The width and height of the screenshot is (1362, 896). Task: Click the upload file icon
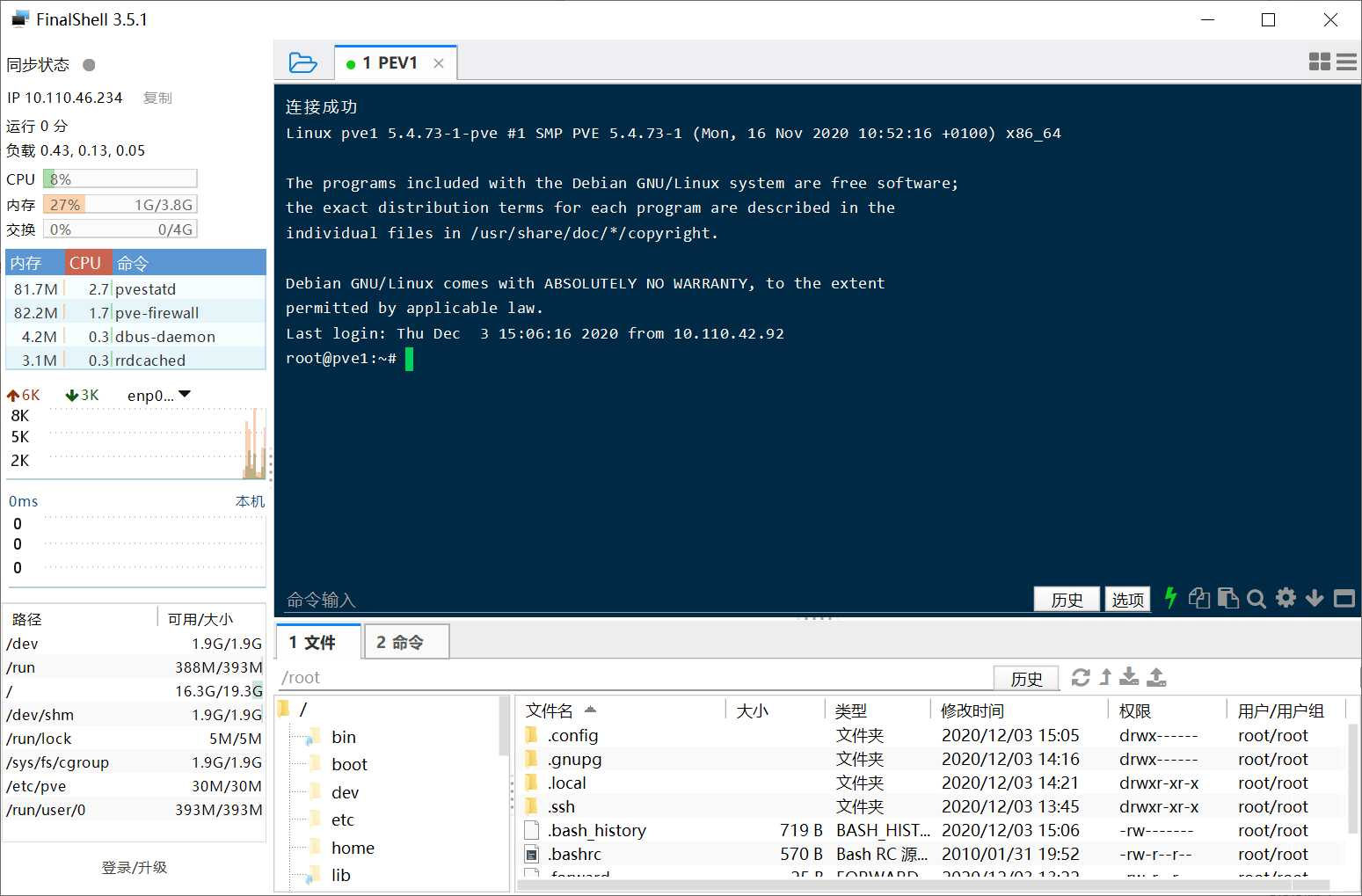coord(1156,676)
